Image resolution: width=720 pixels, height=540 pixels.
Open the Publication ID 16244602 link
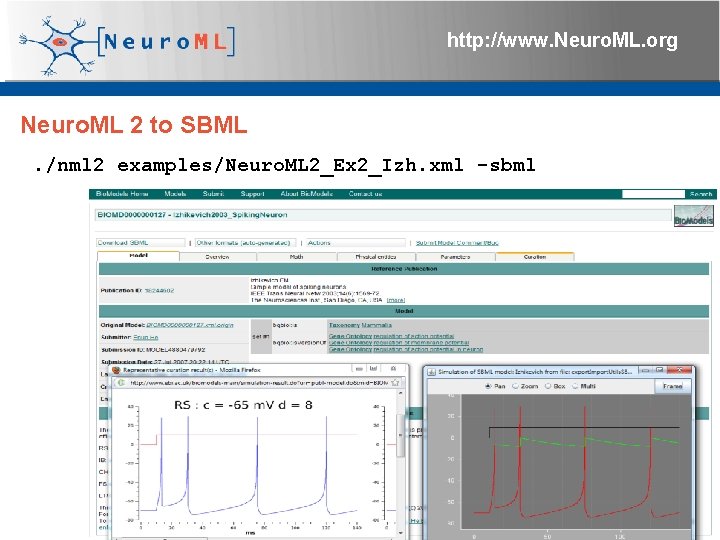(159, 291)
